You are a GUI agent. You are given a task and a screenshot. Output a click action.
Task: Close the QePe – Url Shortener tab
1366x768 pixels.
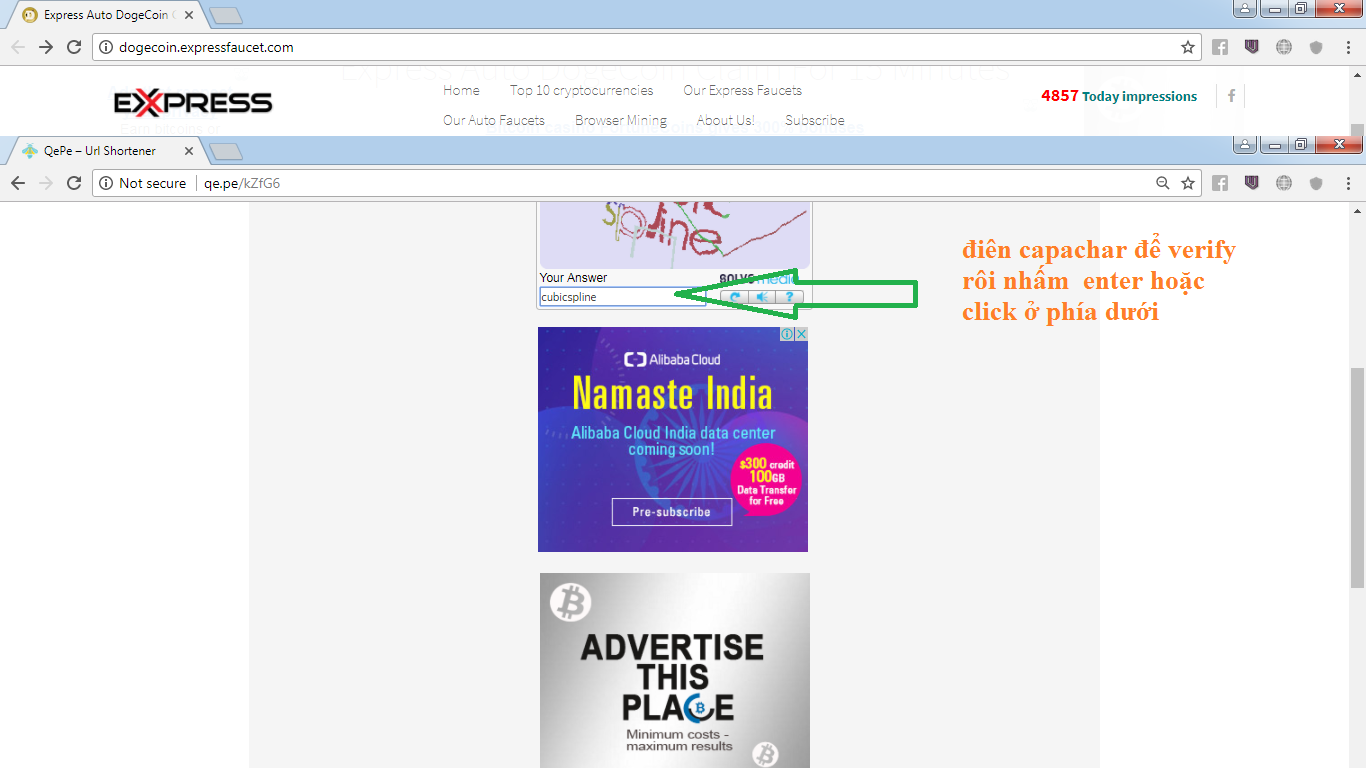pos(189,151)
